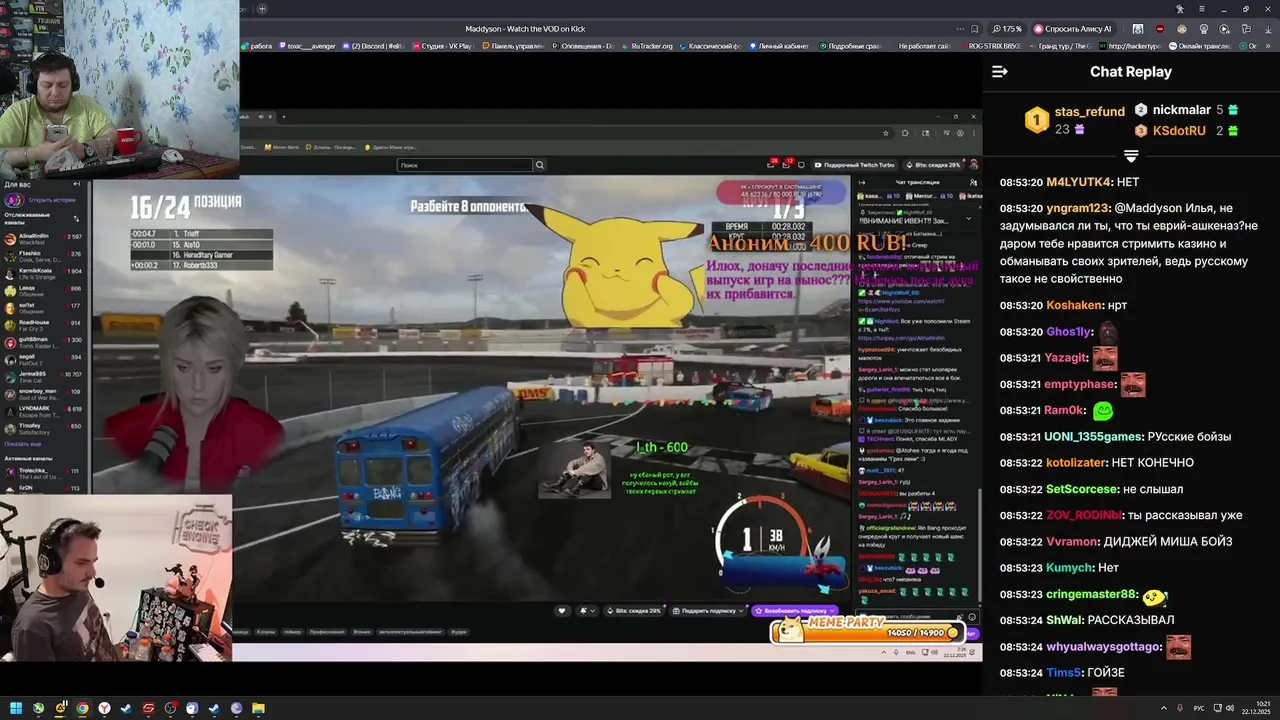Switch the РУС input language indicator
Image resolution: width=1280 pixels, height=720 pixels.
coord(1199,708)
